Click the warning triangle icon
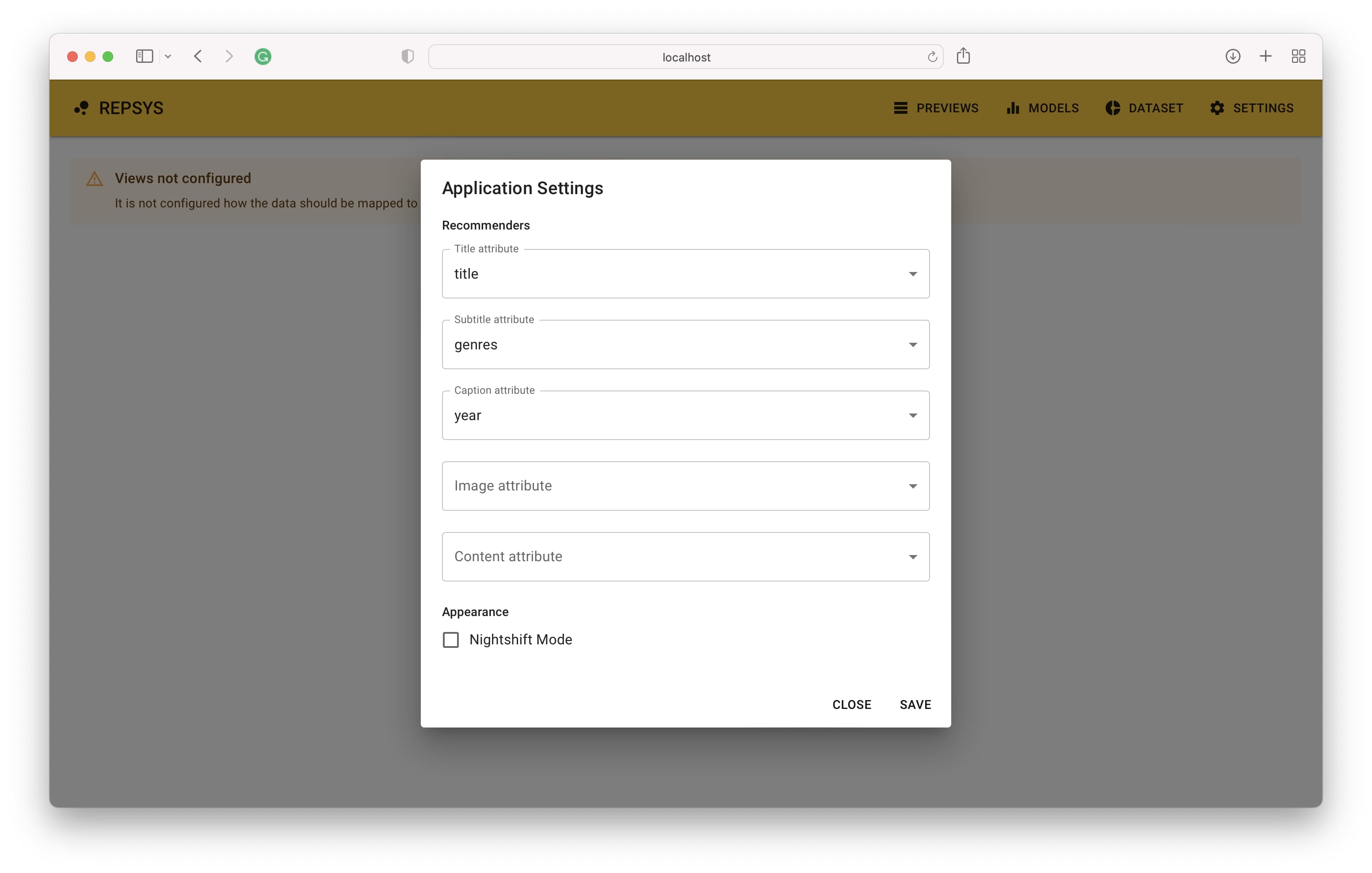The height and width of the screenshot is (873, 1372). coord(95,178)
